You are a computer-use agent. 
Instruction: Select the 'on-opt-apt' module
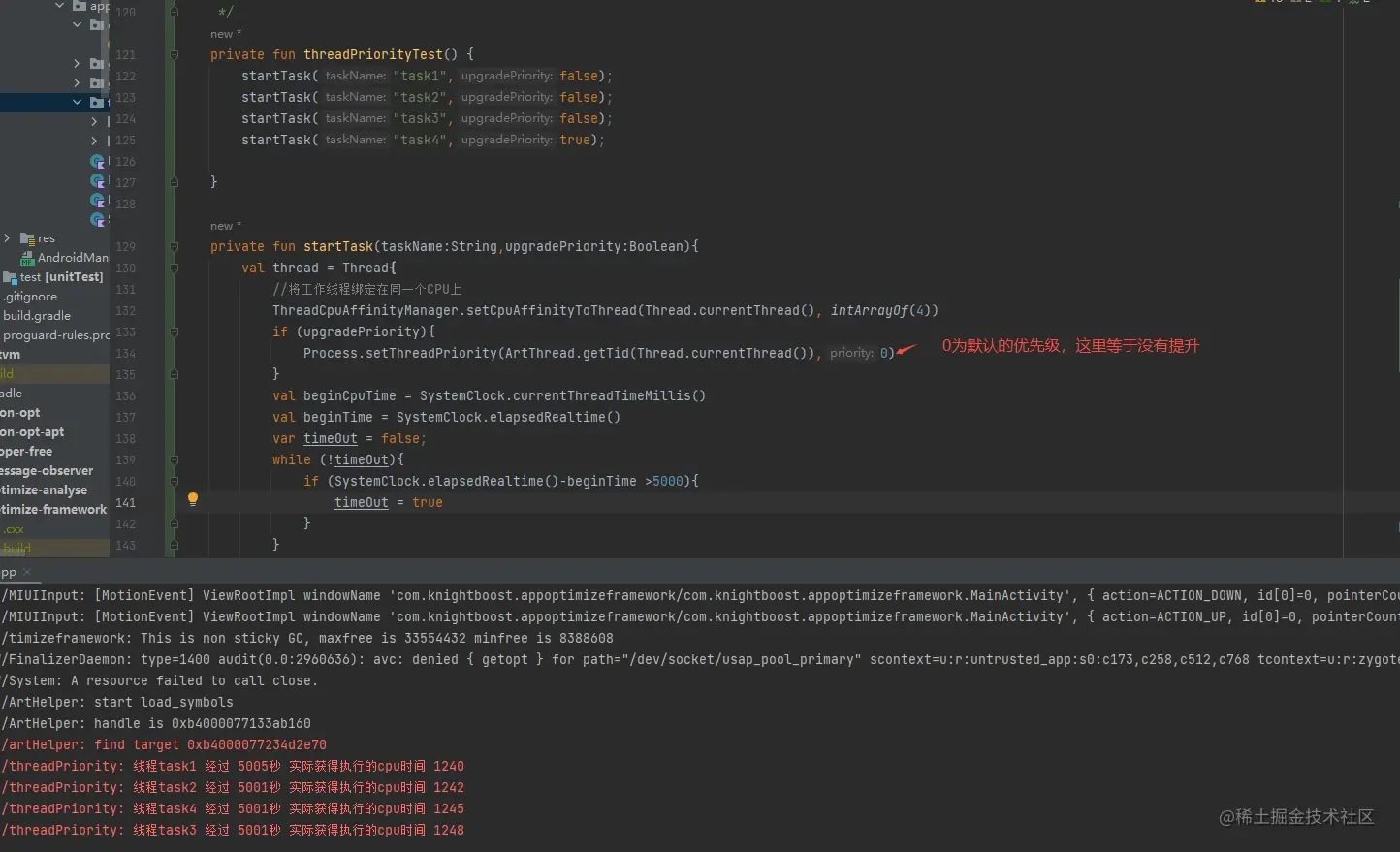[x=32, y=432]
